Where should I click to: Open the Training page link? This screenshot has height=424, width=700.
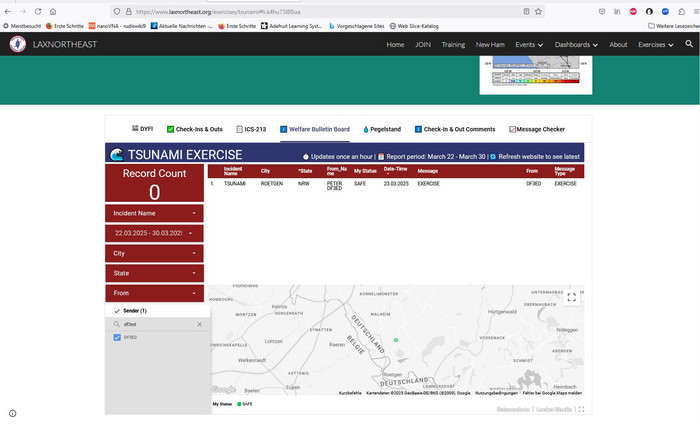pos(453,44)
